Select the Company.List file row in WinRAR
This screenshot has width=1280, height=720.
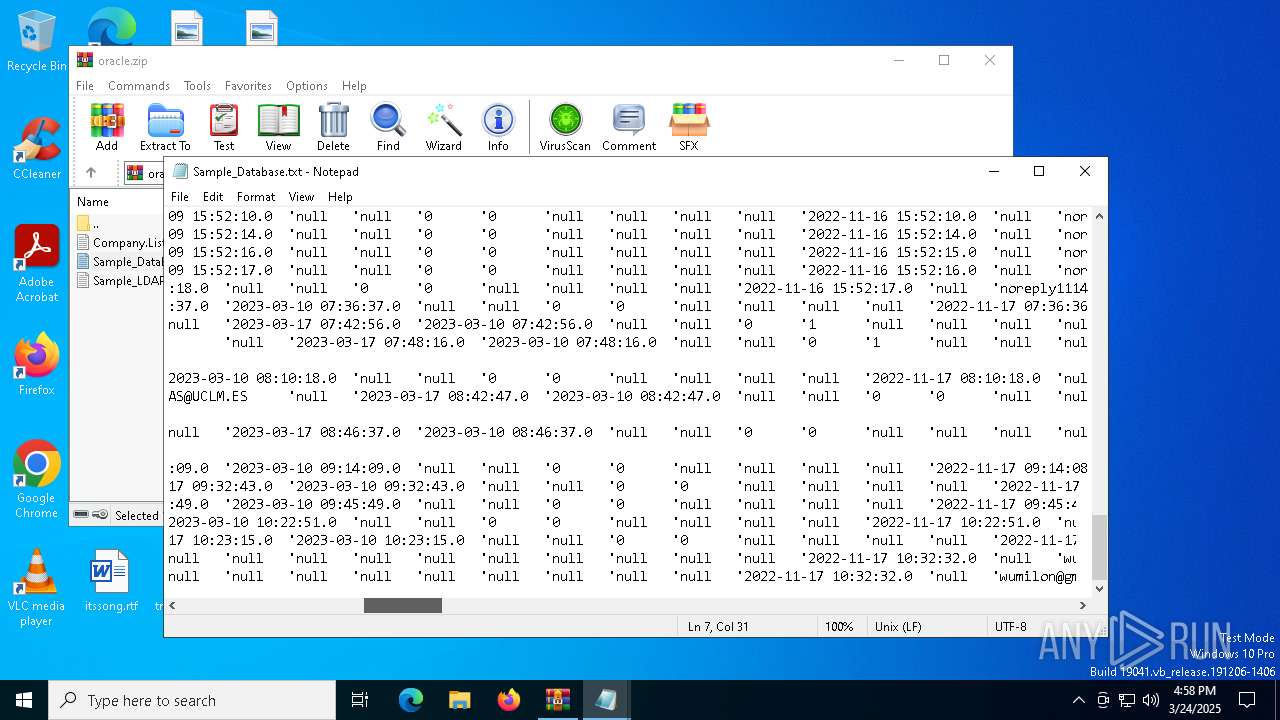coord(119,242)
